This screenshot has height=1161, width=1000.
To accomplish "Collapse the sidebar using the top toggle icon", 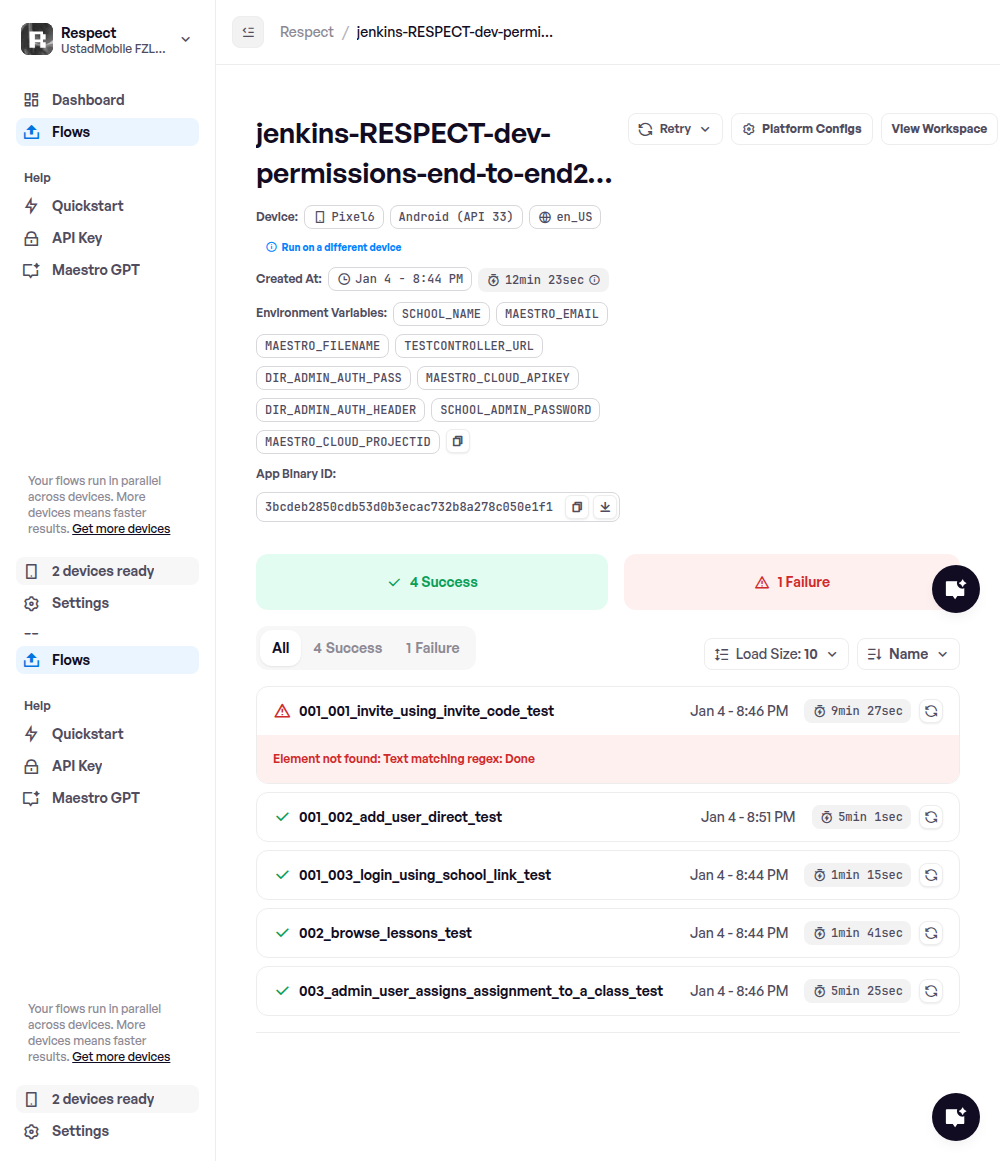I will click(x=248, y=32).
